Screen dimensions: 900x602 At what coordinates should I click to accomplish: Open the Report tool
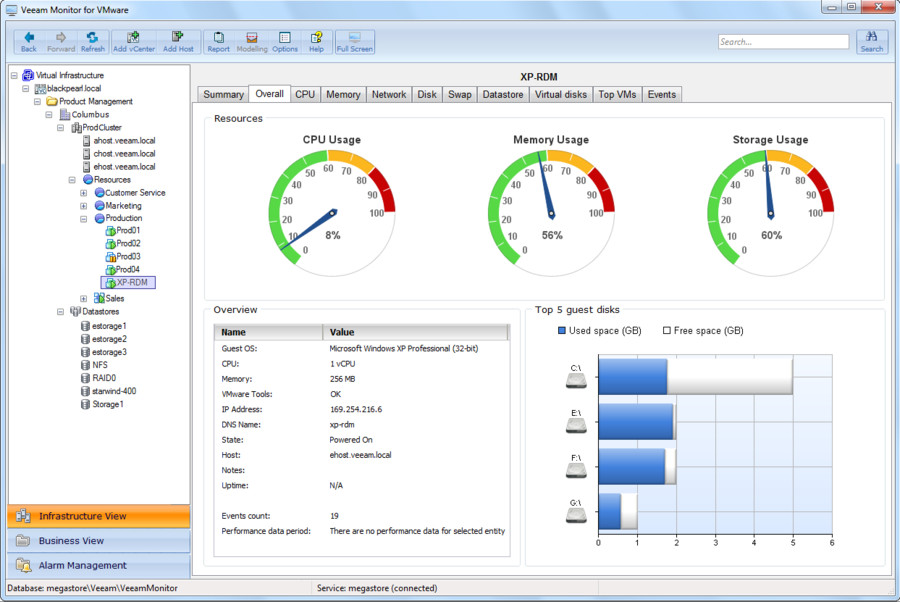pos(218,42)
